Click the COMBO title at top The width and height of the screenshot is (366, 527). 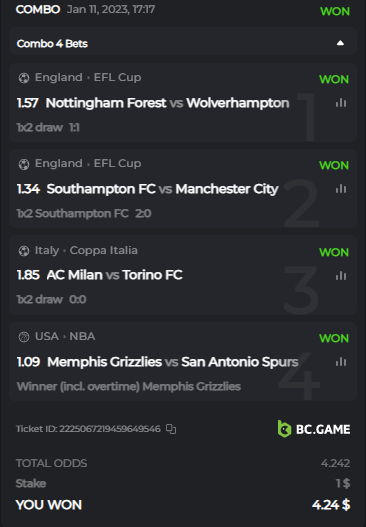(38, 9)
